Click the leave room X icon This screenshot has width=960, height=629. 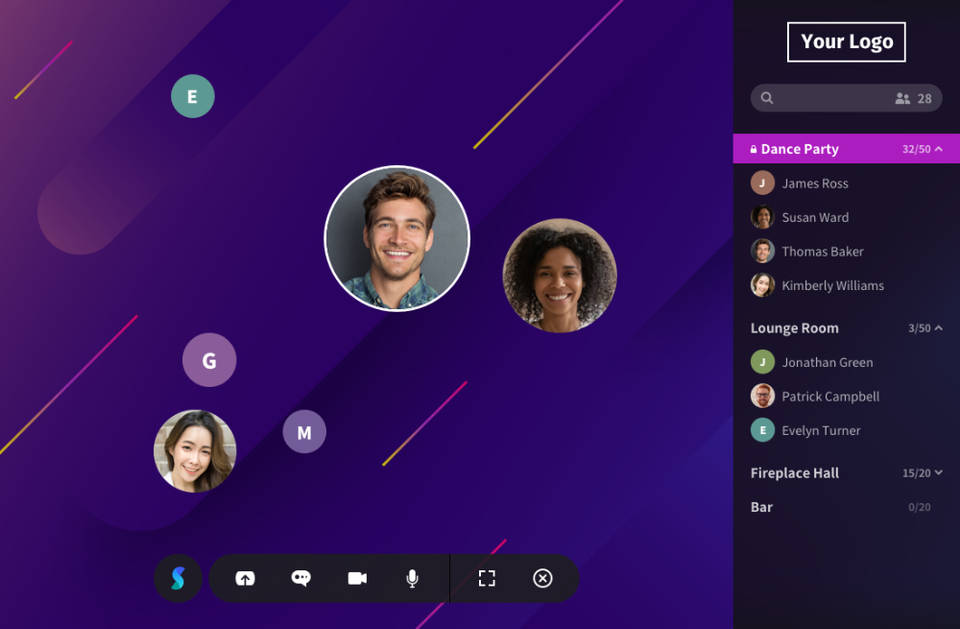point(542,578)
